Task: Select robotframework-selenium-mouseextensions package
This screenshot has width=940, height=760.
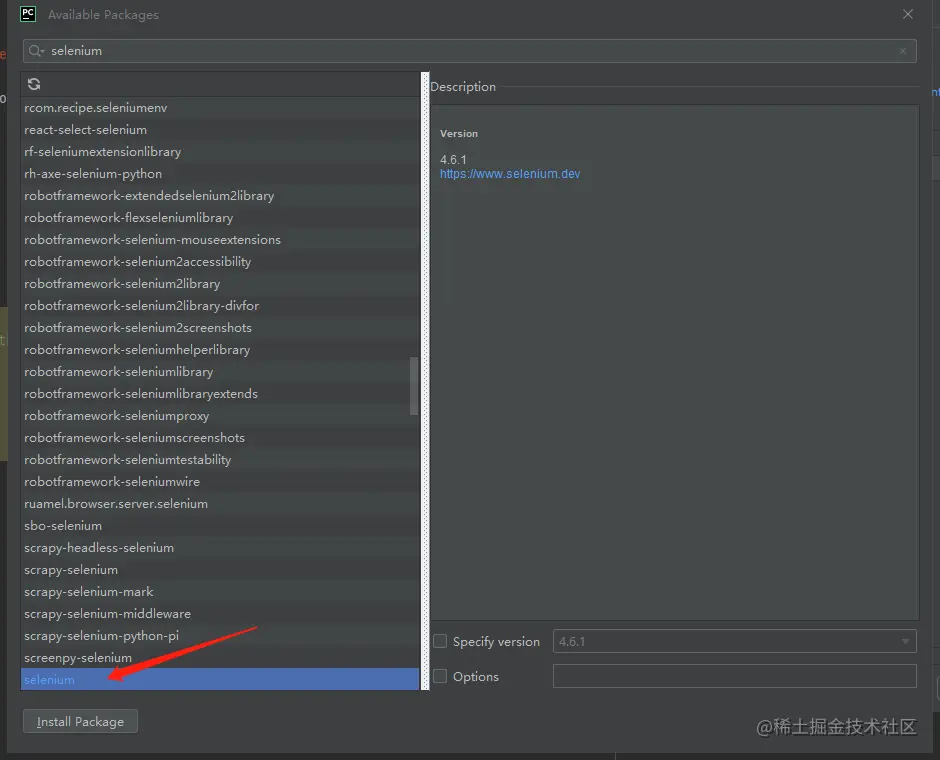Action: click(220, 240)
